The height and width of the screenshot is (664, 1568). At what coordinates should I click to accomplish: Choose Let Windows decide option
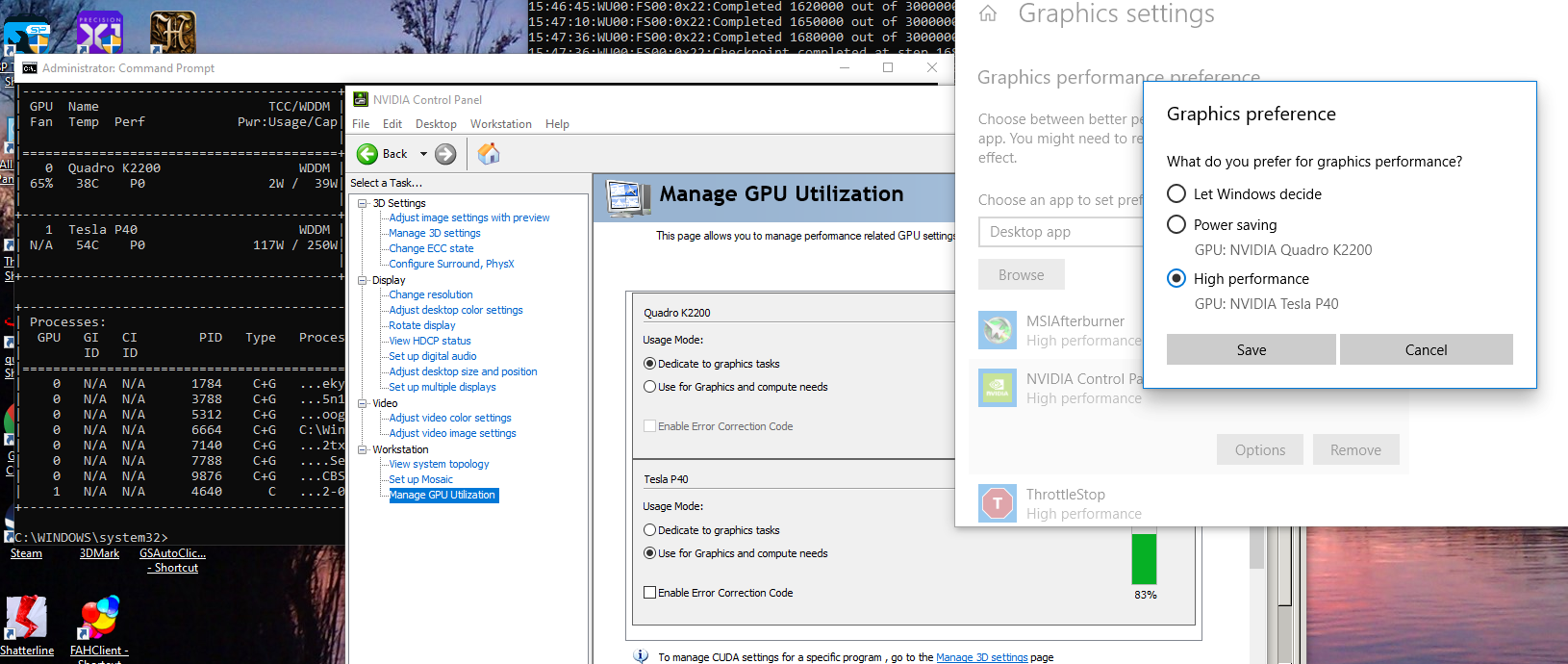pyautogui.click(x=1176, y=193)
